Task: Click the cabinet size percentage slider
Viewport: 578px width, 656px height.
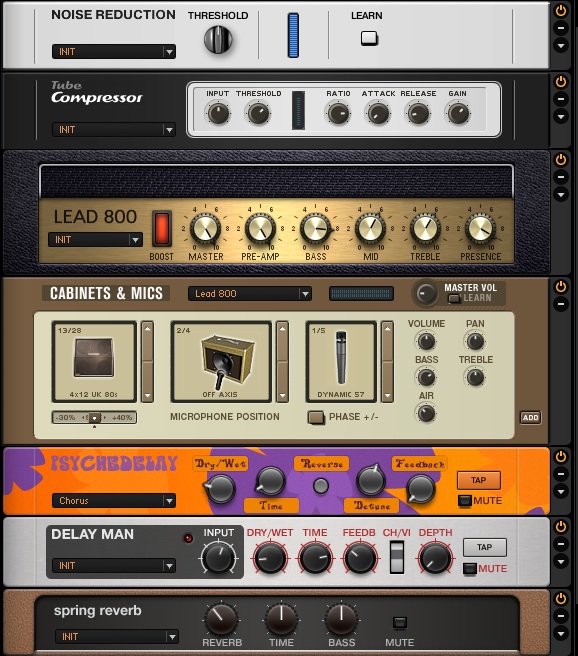Action: pos(94,418)
